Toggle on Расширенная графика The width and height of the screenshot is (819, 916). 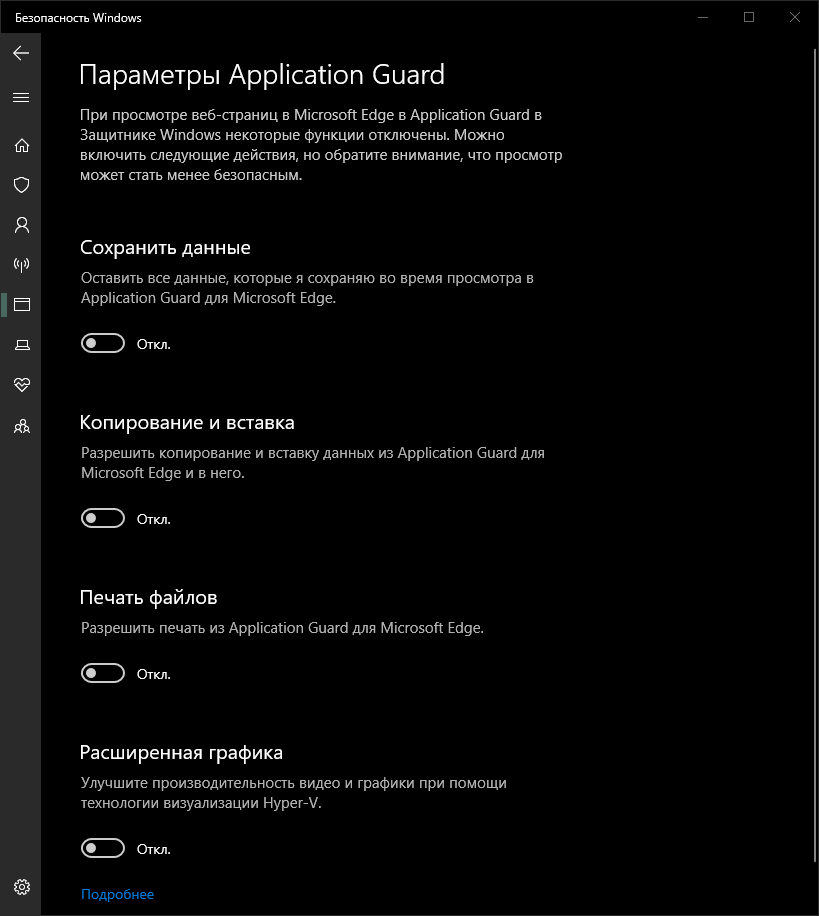(102, 848)
